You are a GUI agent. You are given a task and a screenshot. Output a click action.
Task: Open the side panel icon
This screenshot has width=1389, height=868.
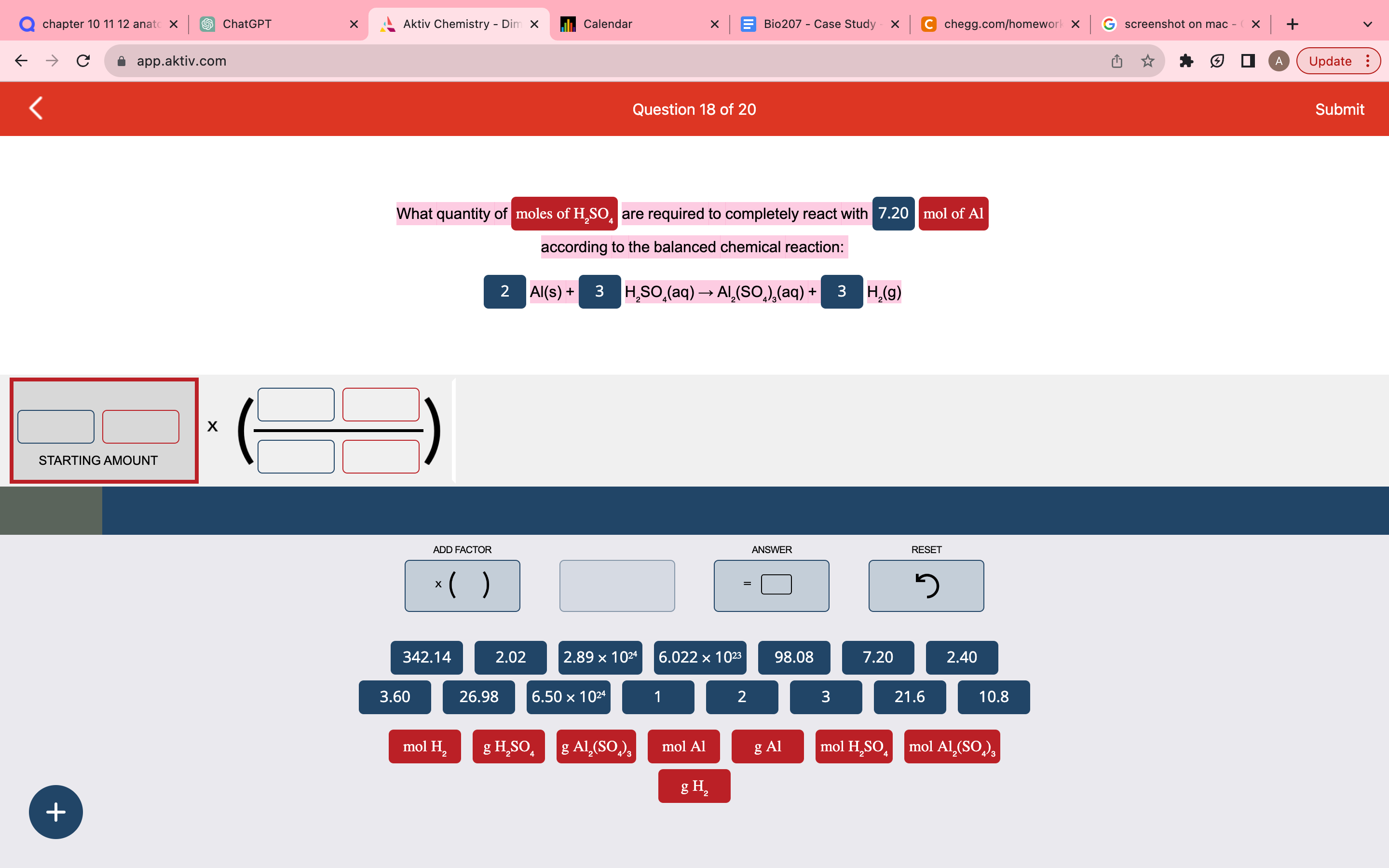click(x=1248, y=61)
